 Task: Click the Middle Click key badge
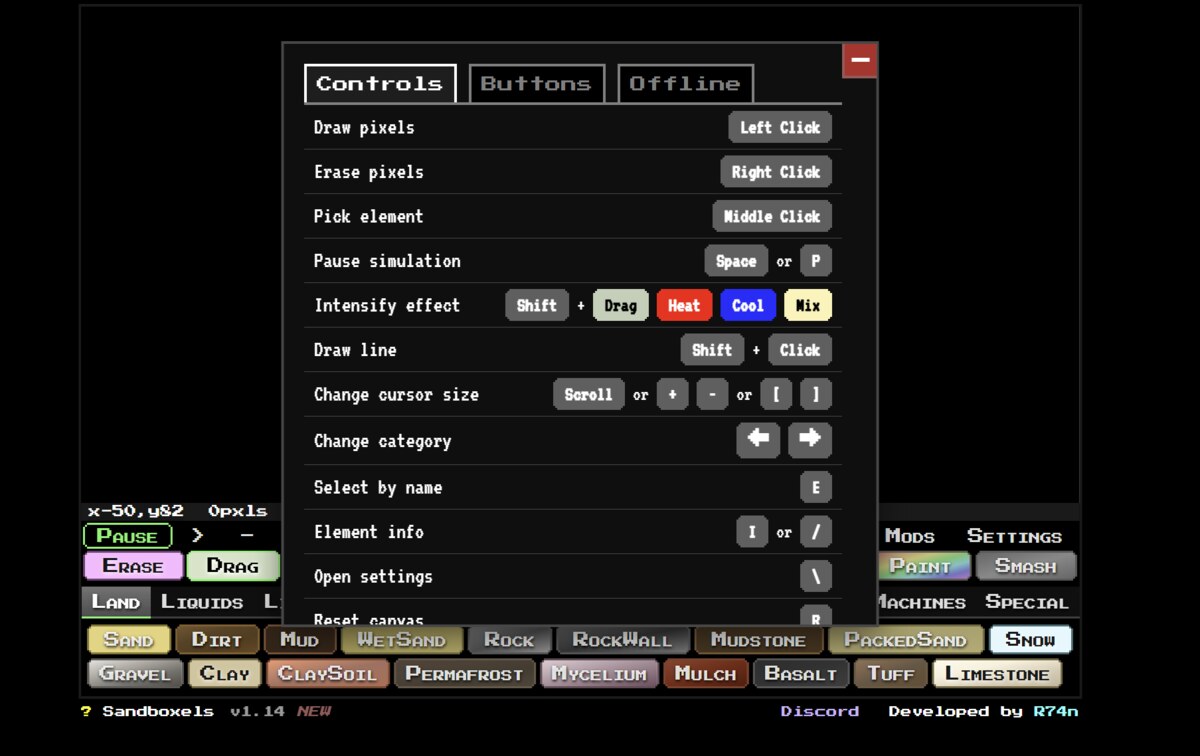point(772,216)
